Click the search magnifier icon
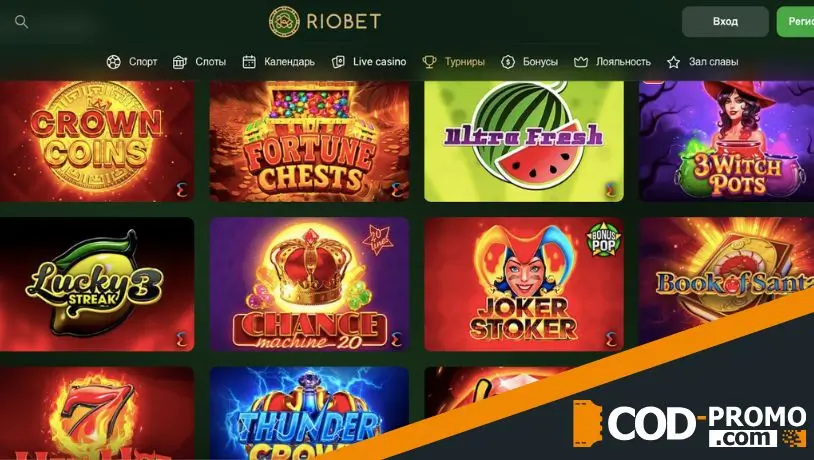This screenshot has width=814, height=460. [x=21, y=22]
